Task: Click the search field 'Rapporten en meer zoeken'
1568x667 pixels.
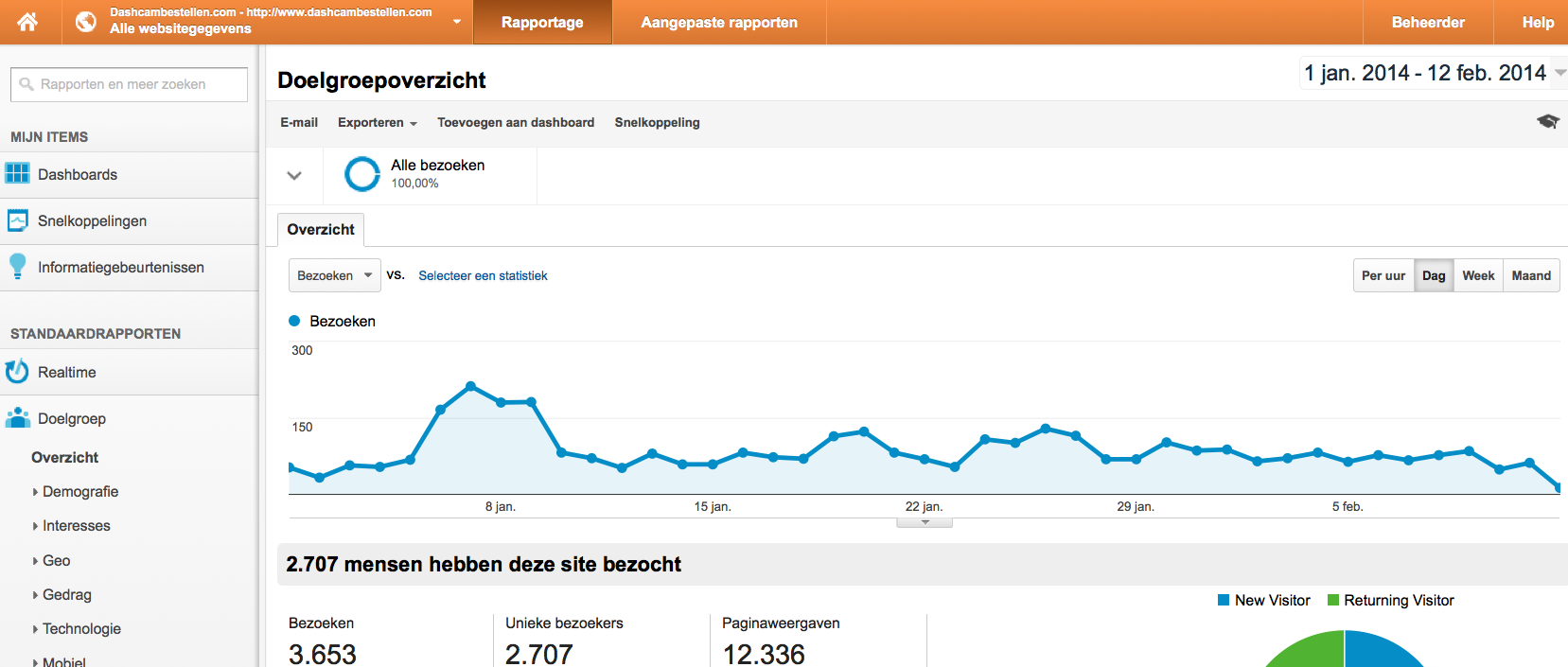Action: click(129, 84)
